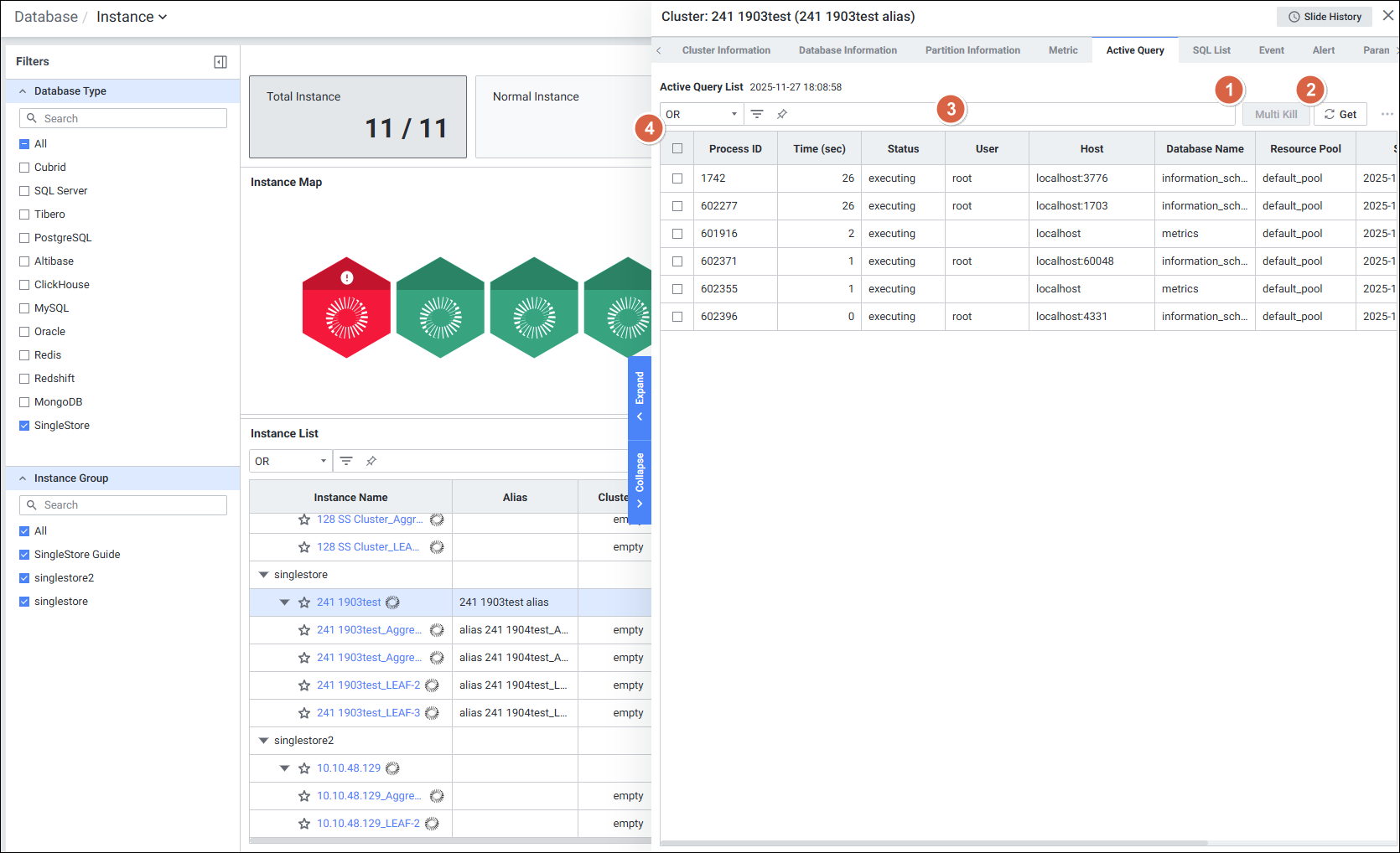This screenshot has height=853, width=1400.
Task: Open OR operator dropdown in Active Query
Action: tap(702, 114)
